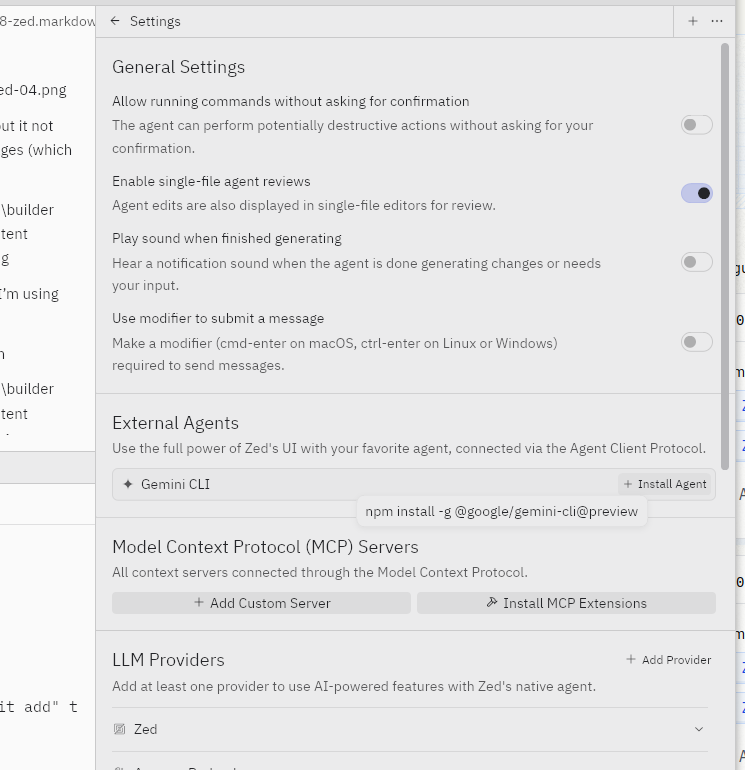Click the back arrow beside Settings
This screenshot has width=745, height=770.
coord(115,21)
